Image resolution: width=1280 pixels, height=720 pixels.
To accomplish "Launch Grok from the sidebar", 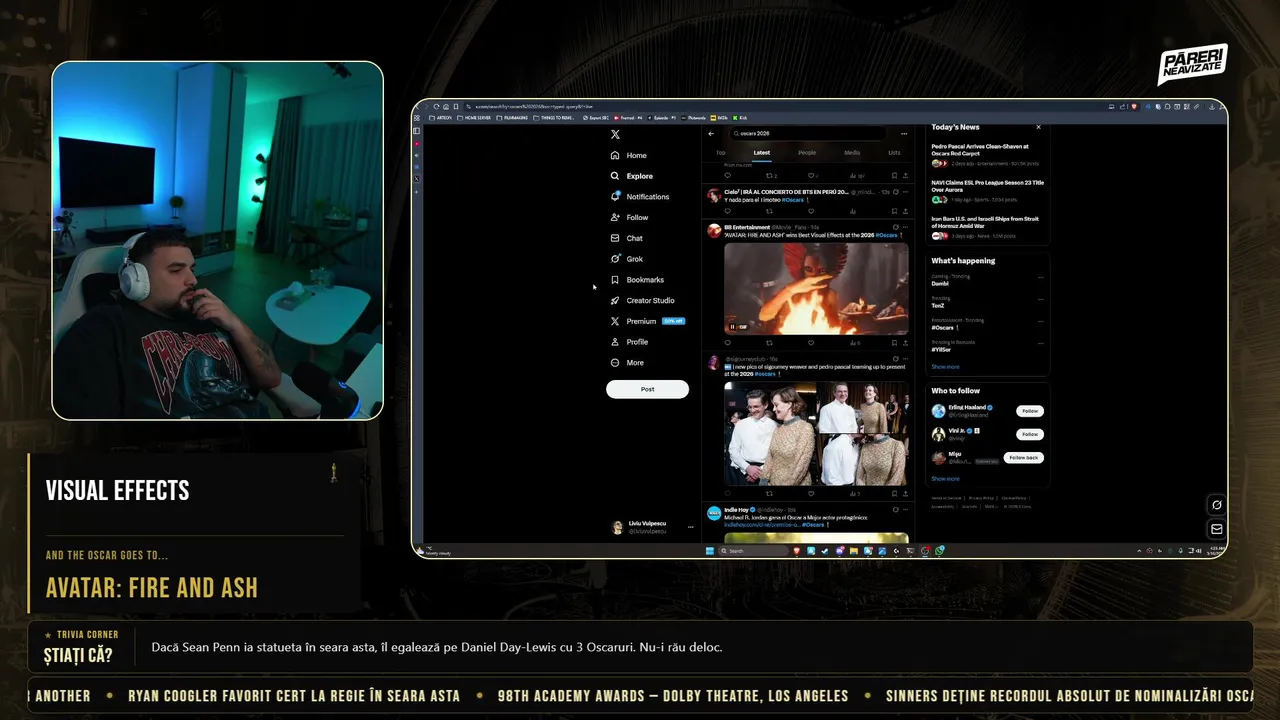I will (x=626, y=259).
